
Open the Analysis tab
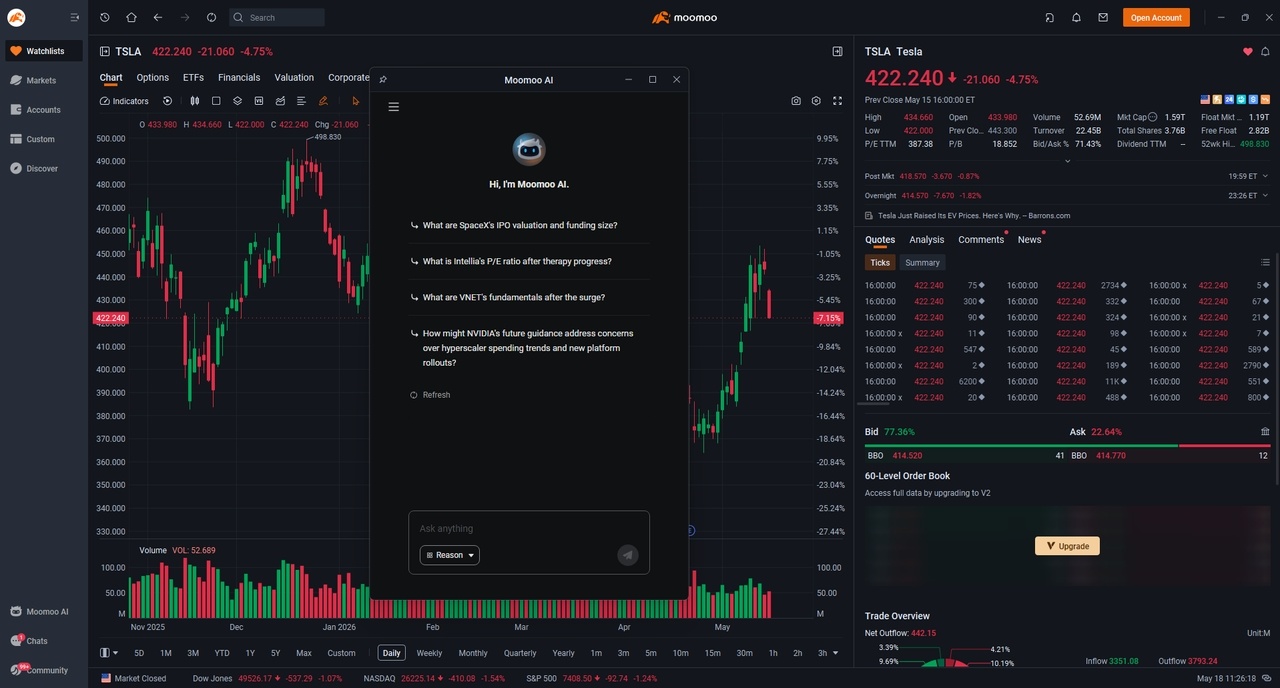[x=927, y=240]
